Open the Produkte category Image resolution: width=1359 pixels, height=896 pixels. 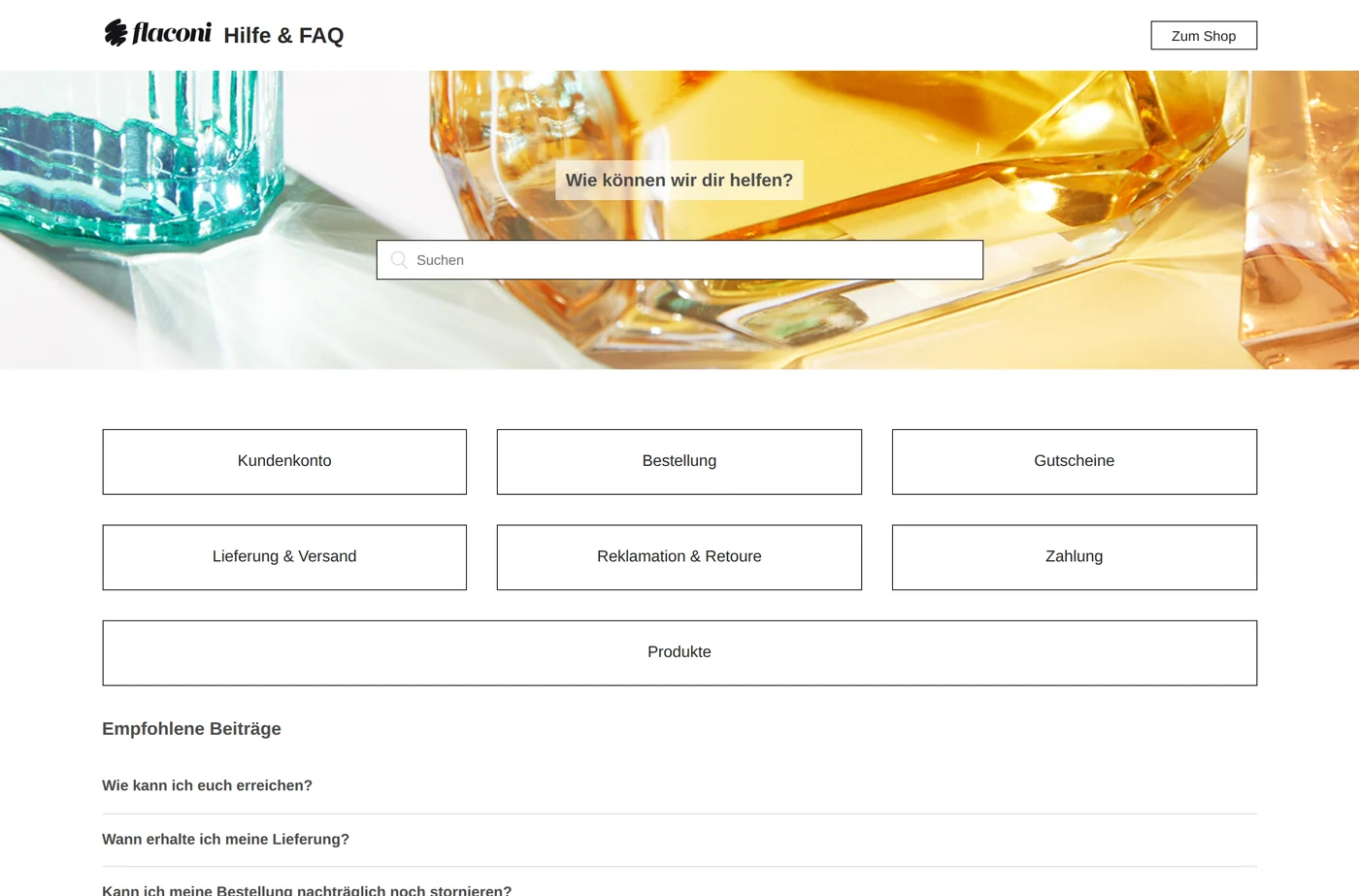point(679,653)
